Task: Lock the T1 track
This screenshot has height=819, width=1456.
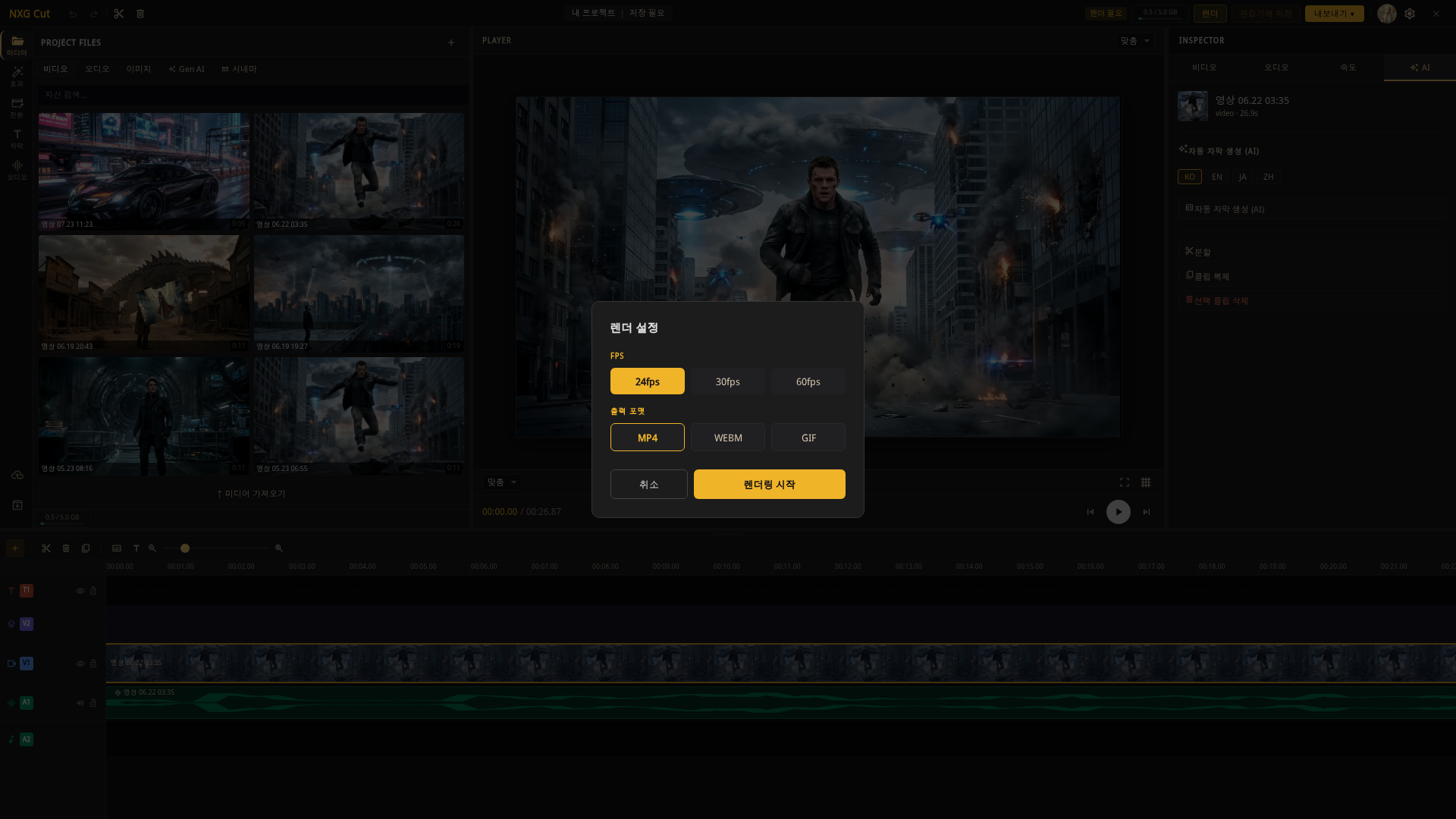Action: [x=93, y=591]
